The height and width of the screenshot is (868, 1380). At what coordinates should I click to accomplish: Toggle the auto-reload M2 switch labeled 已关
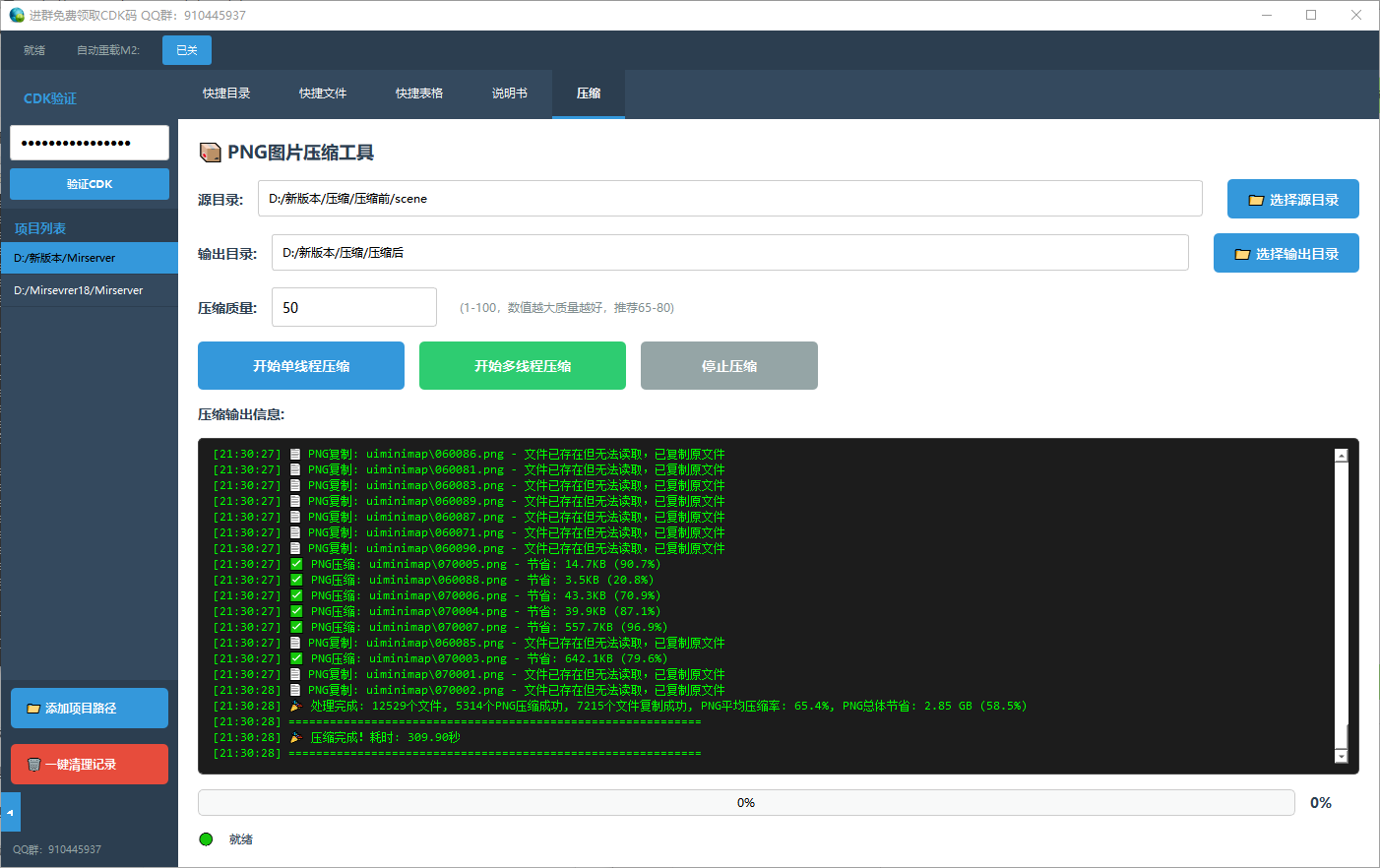(x=186, y=50)
